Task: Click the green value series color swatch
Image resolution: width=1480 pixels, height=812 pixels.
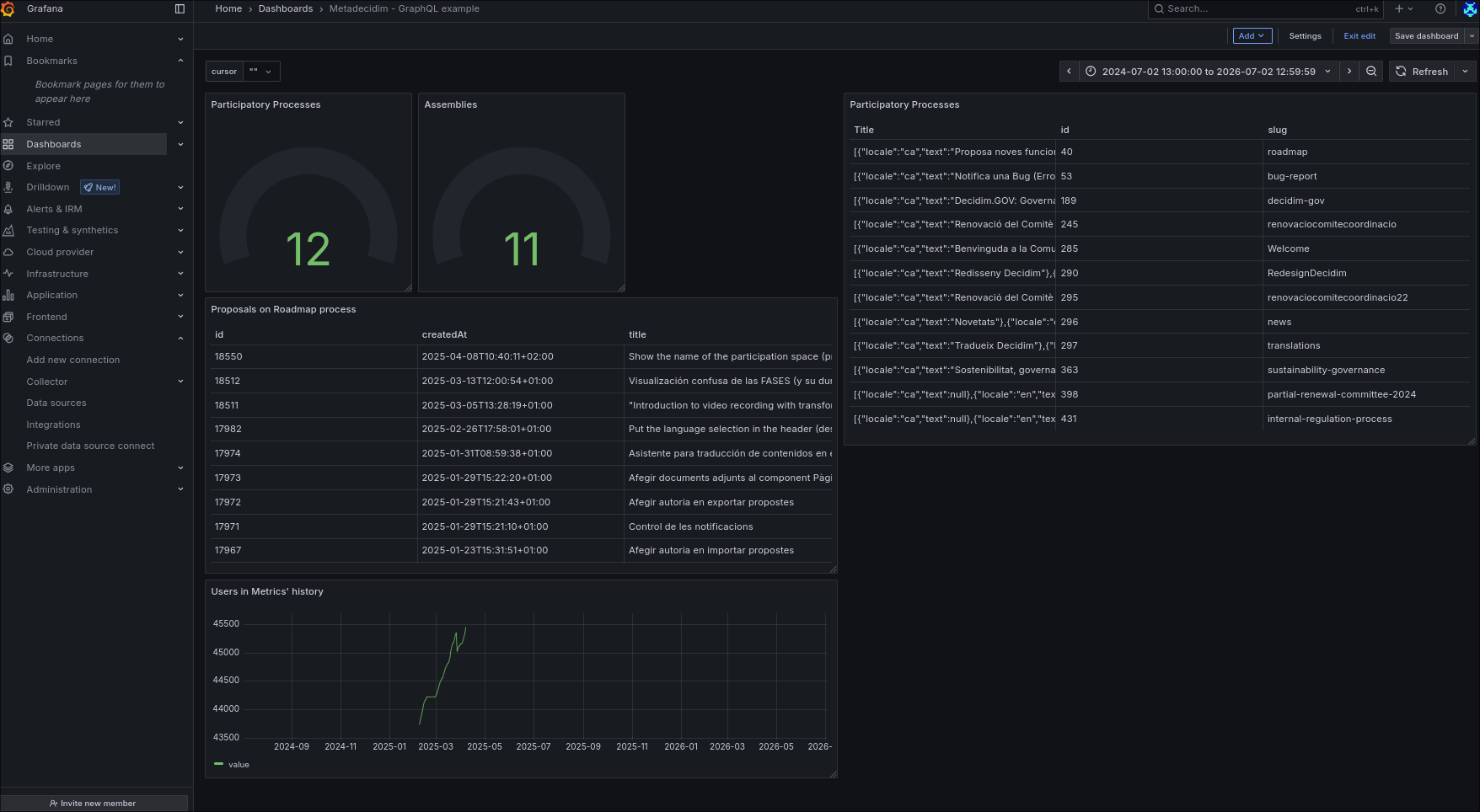Action: click(217, 764)
